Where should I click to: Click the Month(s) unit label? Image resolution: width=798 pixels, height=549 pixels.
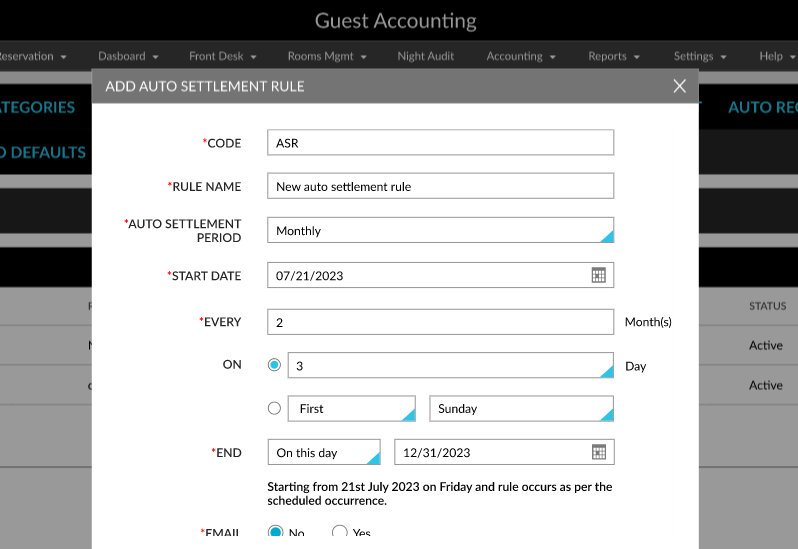click(648, 322)
